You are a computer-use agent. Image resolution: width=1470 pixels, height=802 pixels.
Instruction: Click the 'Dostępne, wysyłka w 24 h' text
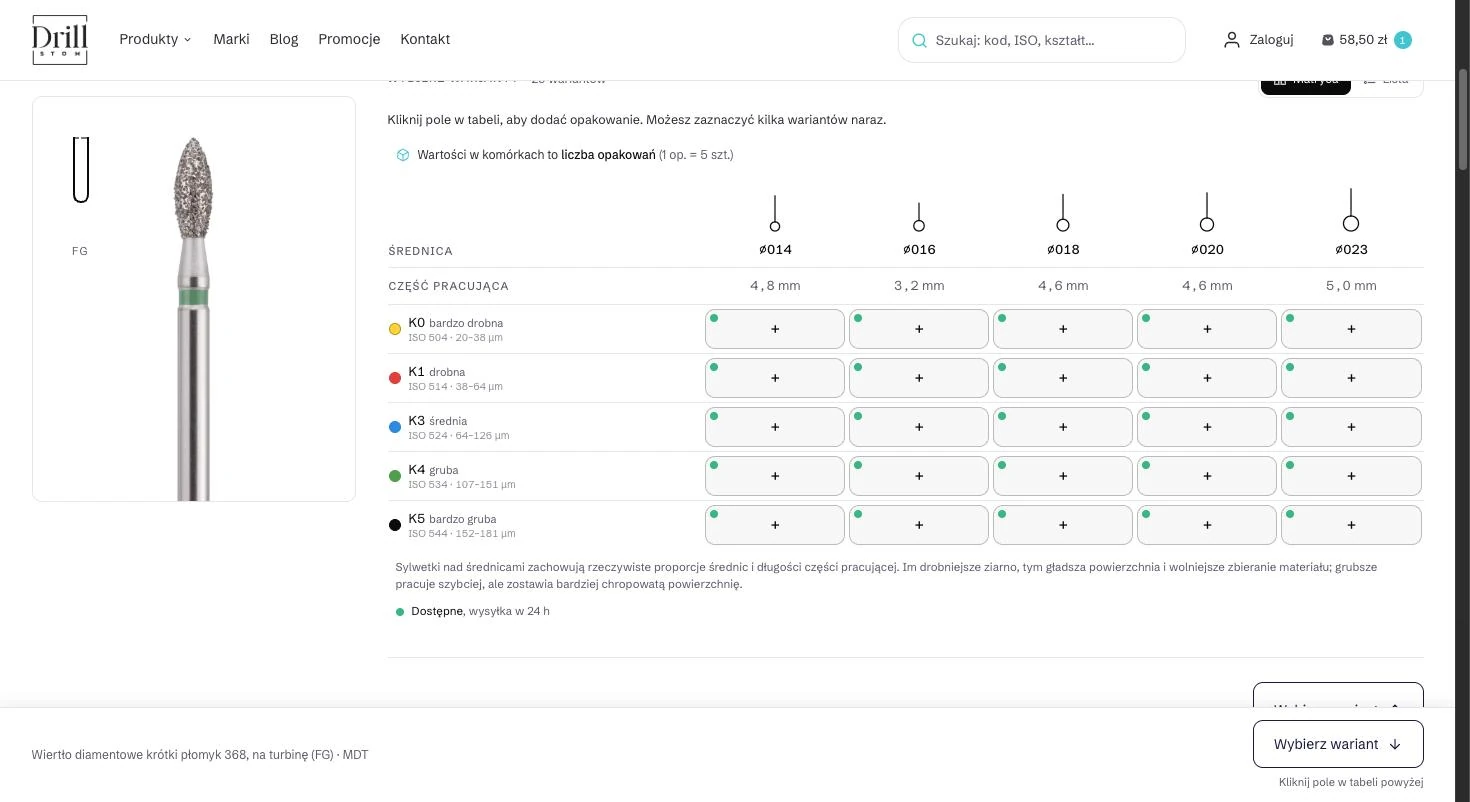click(480, 611)
